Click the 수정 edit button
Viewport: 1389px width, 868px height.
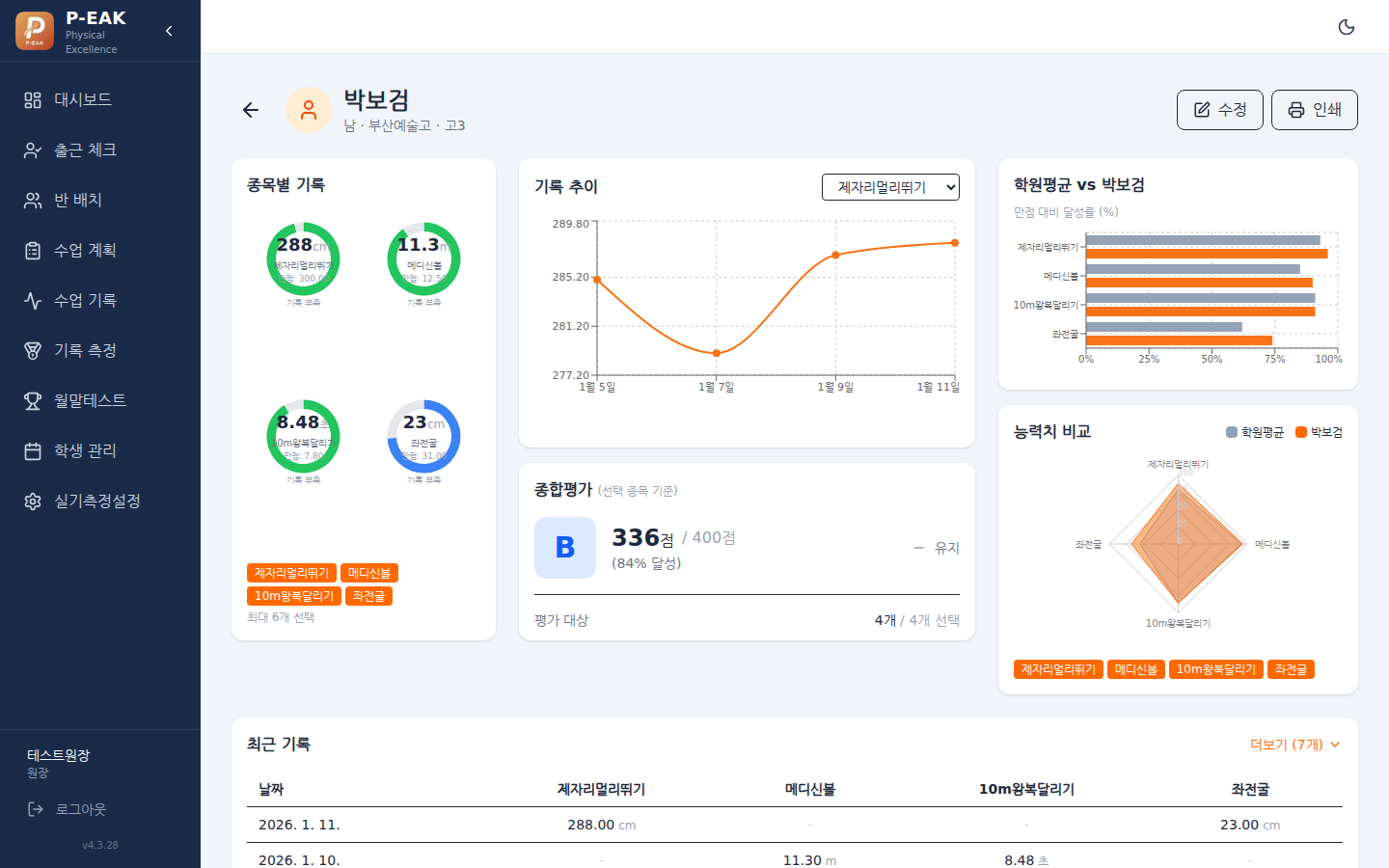1220,110
